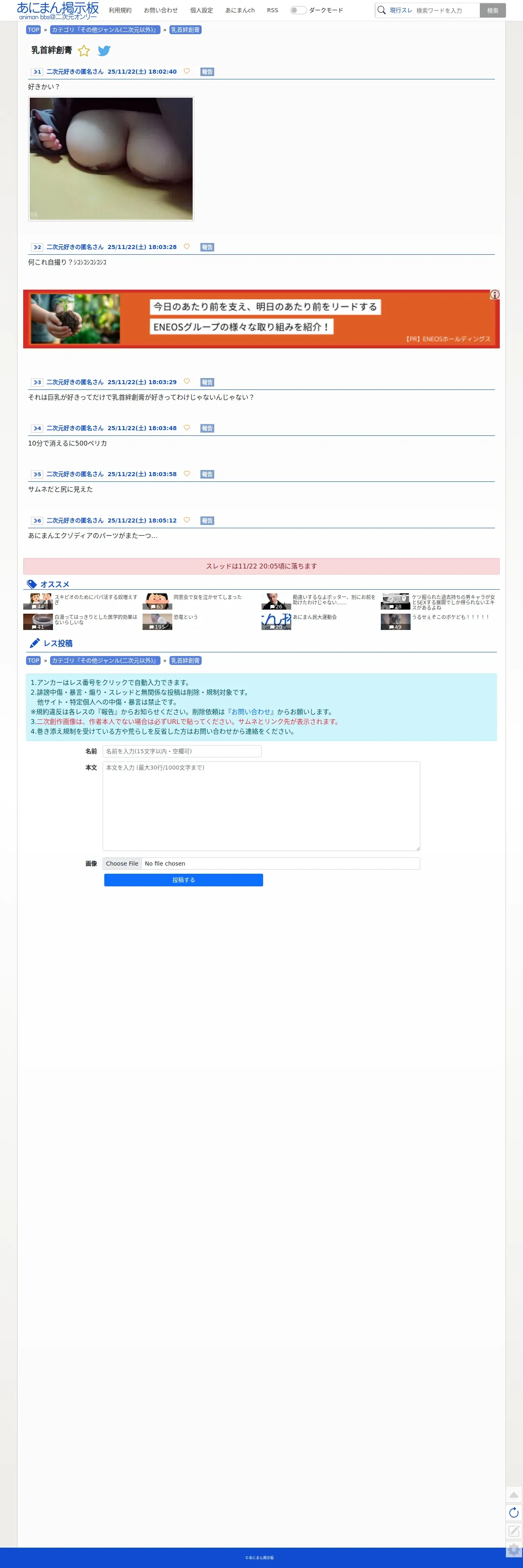Click the reload thread circular arrow icon
This screenshot has height=1568, width=523.
tap(514, 1513)
